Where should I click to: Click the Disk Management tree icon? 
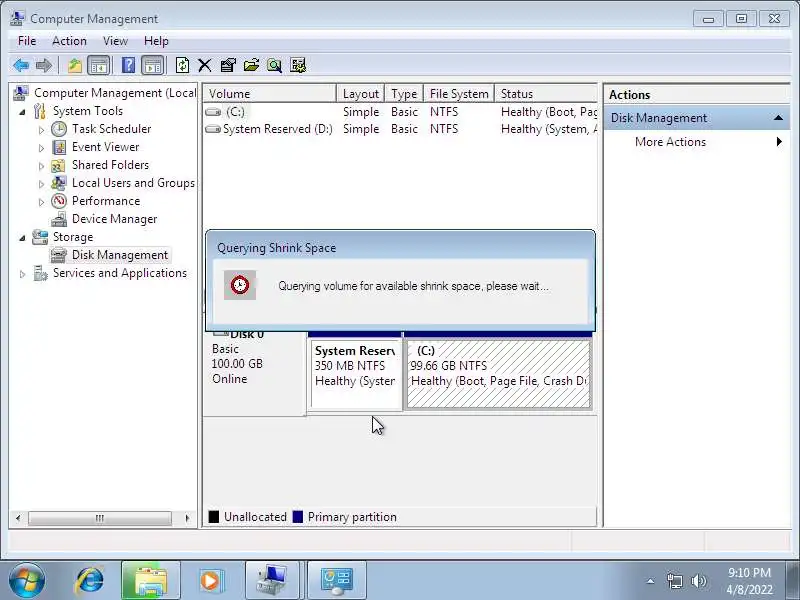point(59,255)
